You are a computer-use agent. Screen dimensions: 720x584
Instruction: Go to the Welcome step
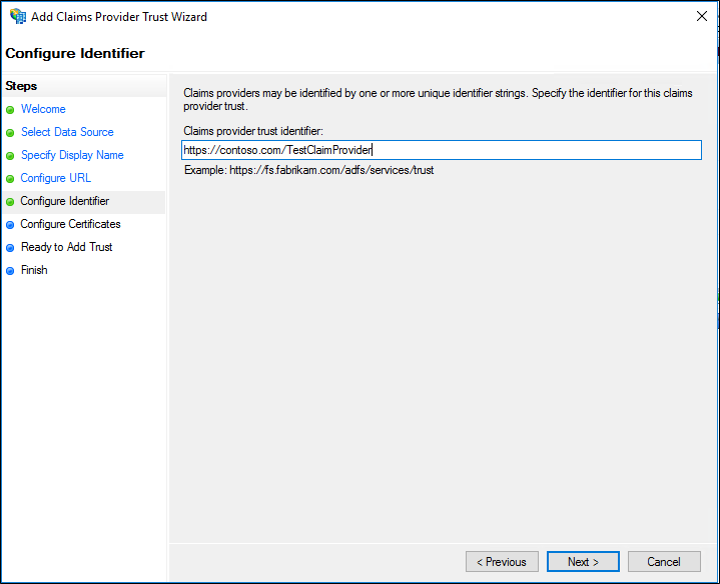(x=43, y=109)
